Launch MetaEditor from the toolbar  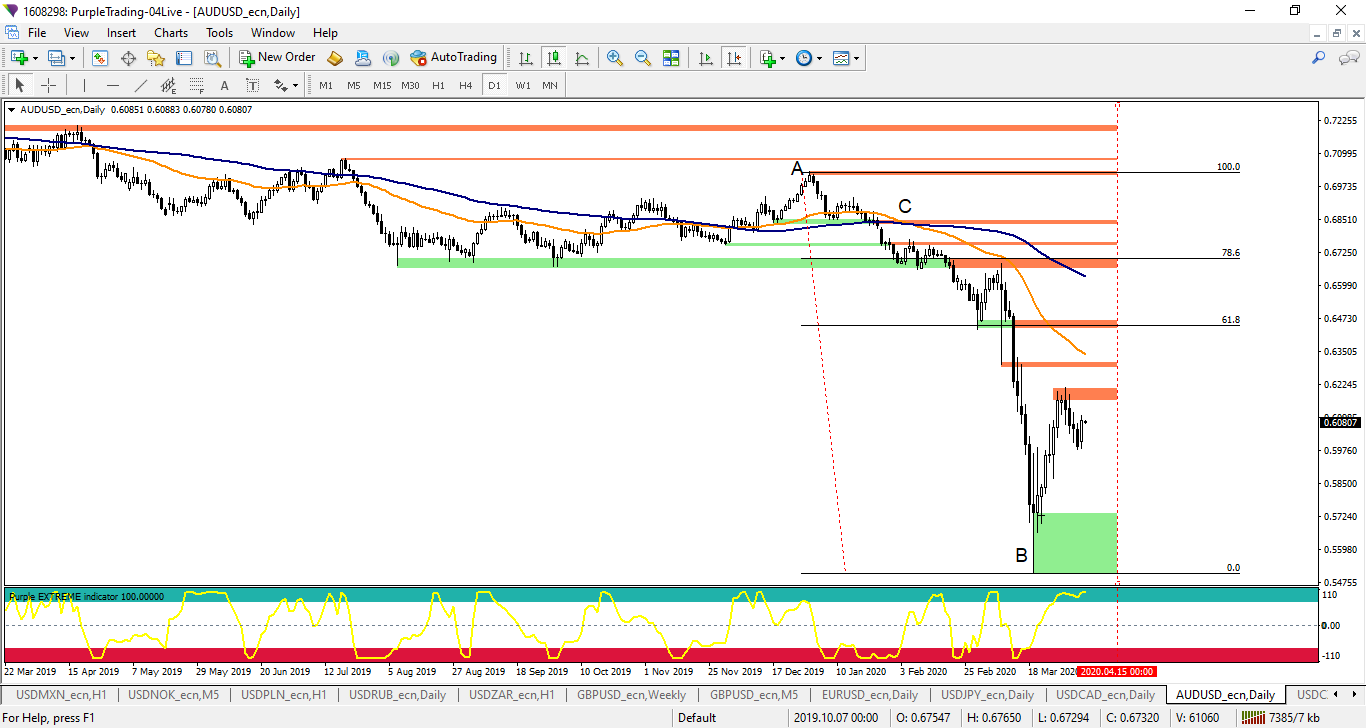pyautogui.click(x=335, y=58)
